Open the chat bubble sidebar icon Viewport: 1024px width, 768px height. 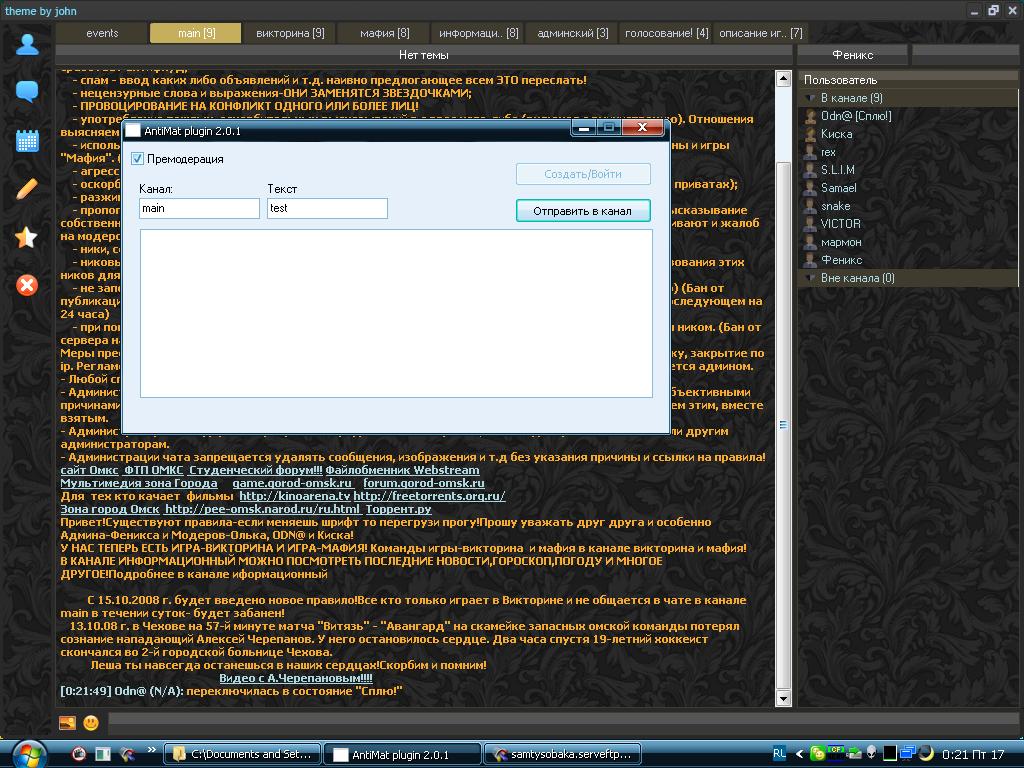pos(27,92)
